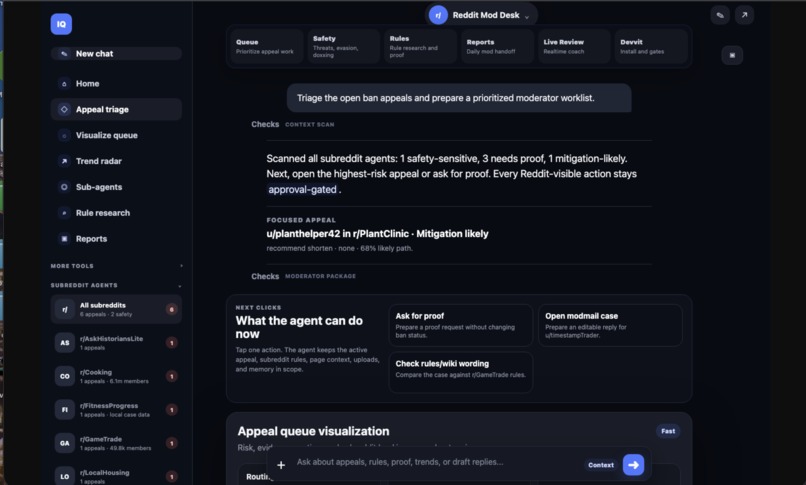
Task: Click the plus attach icon in chat input
Action: 281,465
